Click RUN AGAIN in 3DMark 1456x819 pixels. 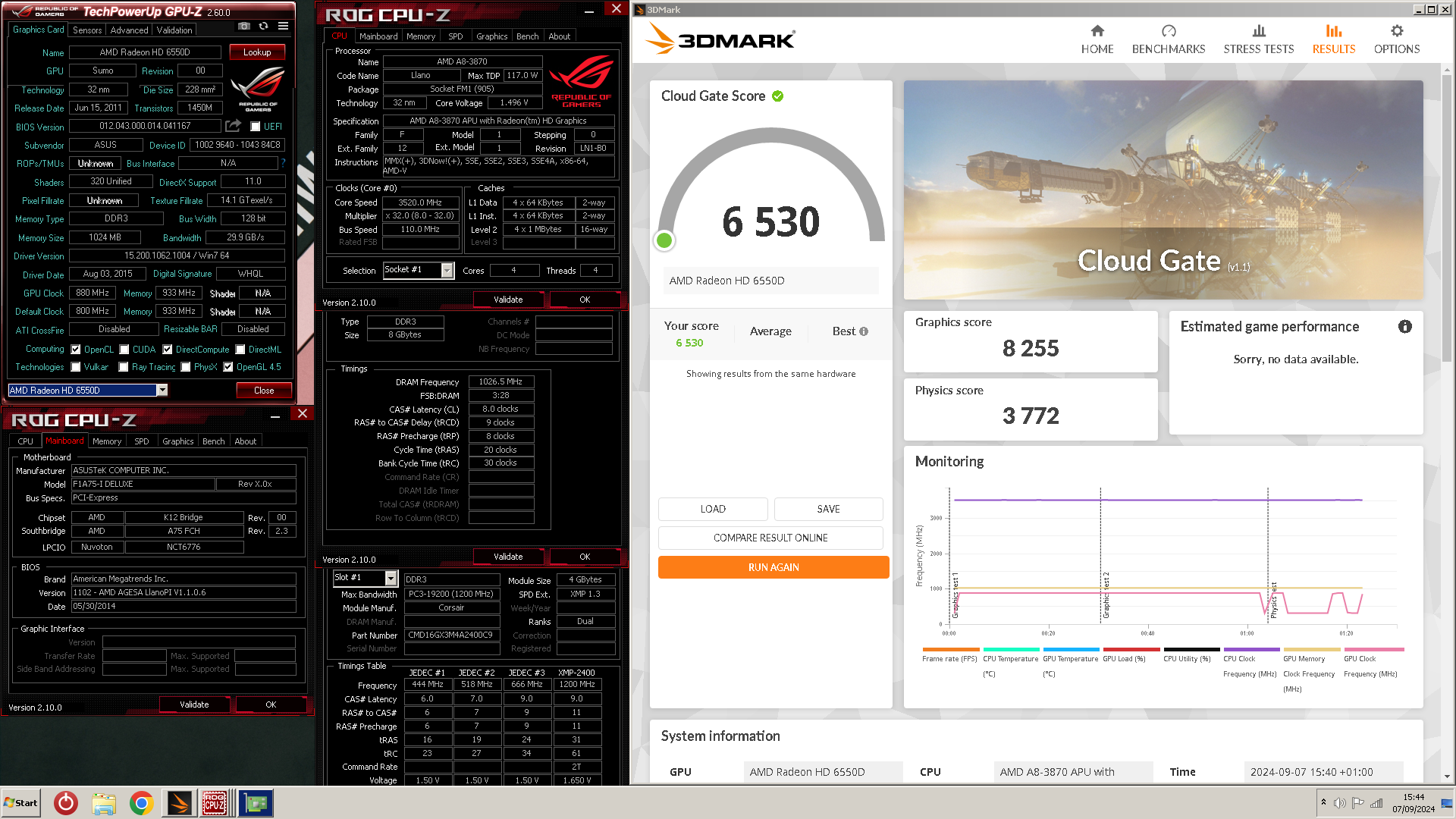[773, 567]
